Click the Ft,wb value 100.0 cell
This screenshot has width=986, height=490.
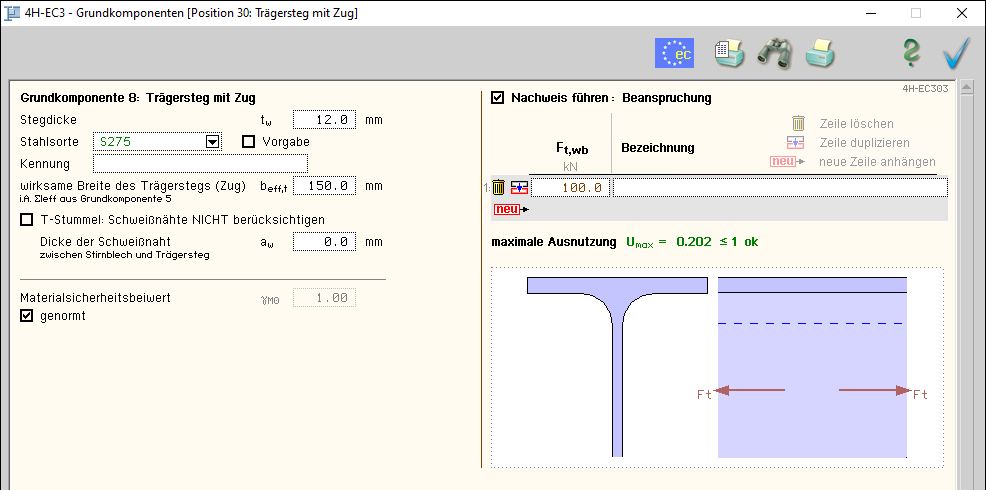tap(569, 187)
